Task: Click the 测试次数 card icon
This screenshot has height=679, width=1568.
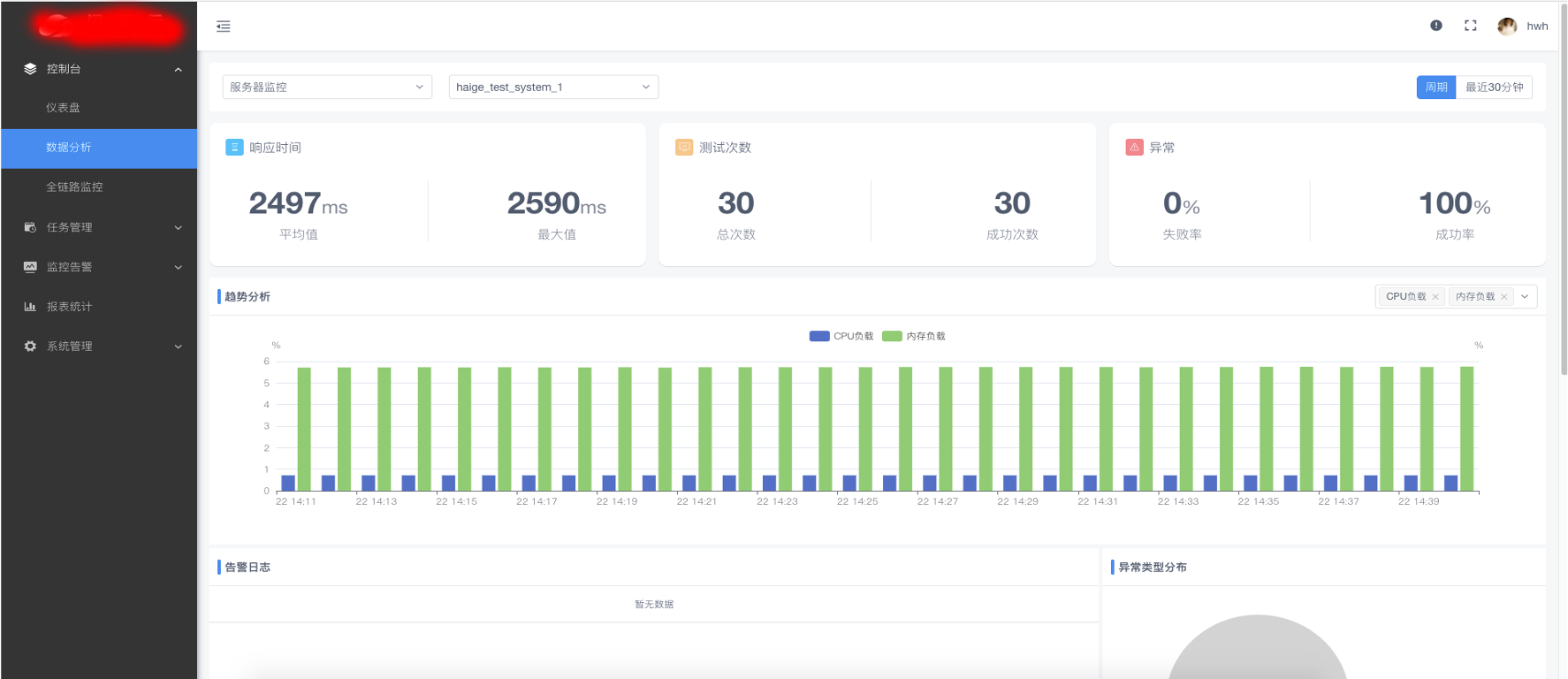Action: pos(684,147)
